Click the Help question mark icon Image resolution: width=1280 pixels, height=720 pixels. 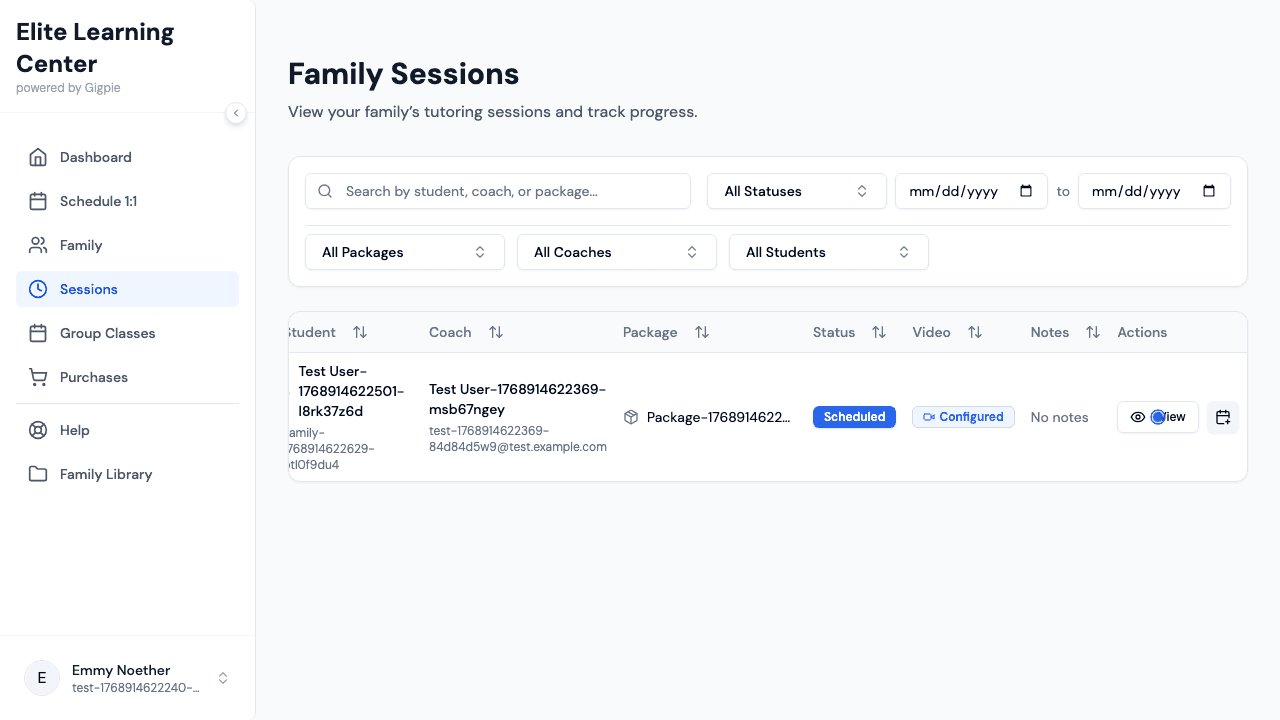click(38, 430)
